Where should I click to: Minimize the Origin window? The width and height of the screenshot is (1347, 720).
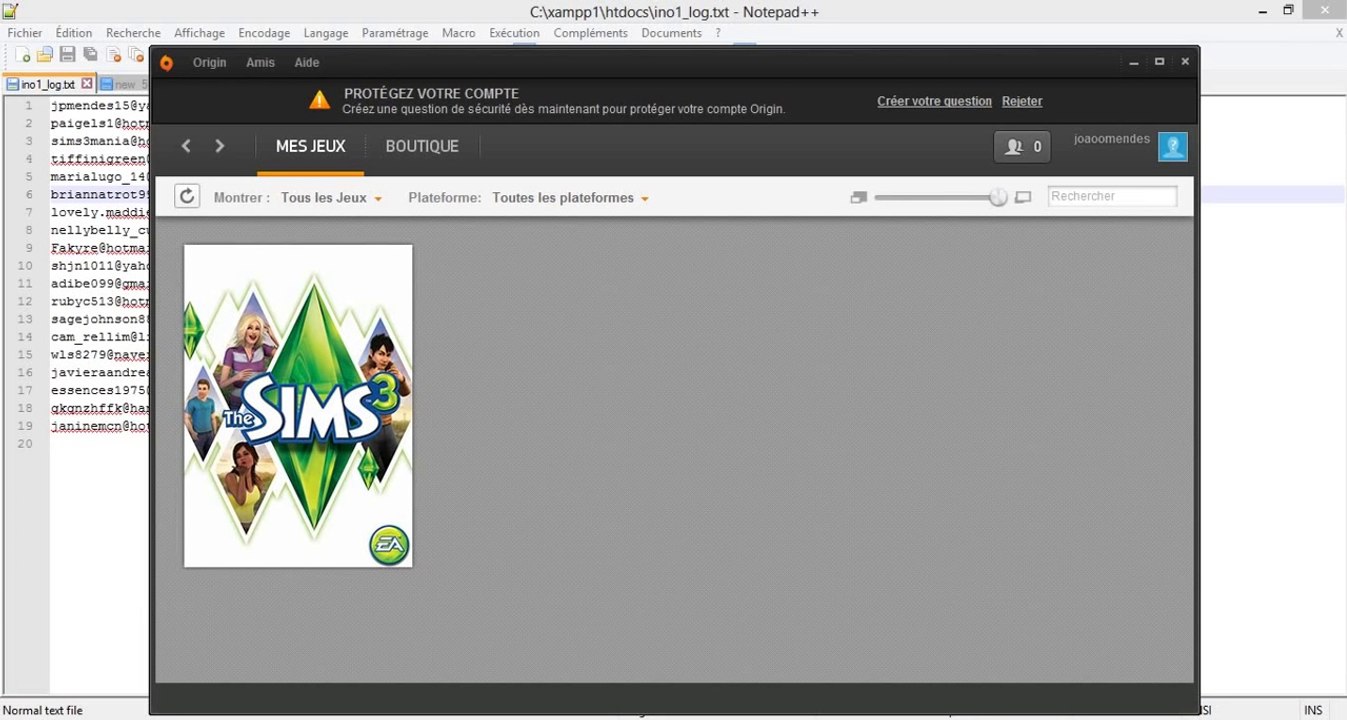click(1134, 62)
